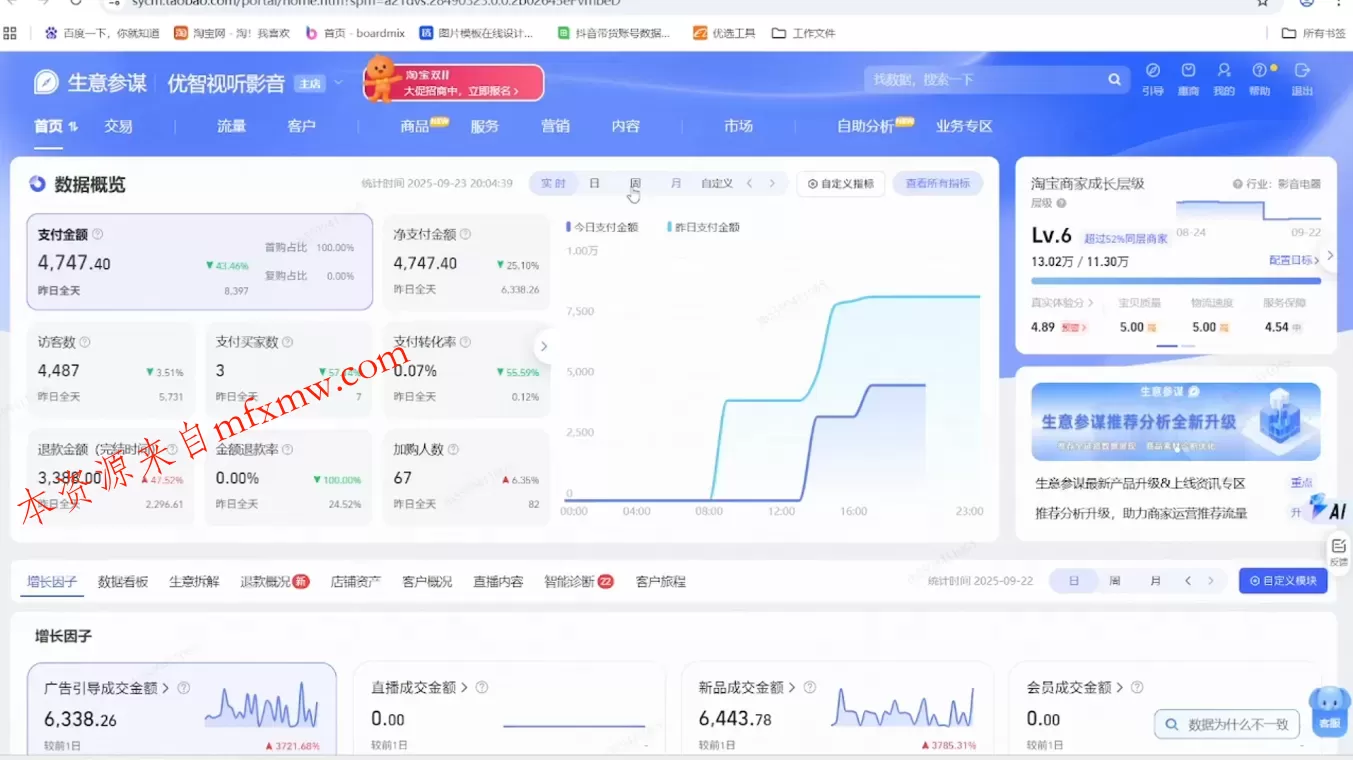Viewport: 1353px width, 760px height.
Task: Go to next date in lower module
Action: [1211, 581]
